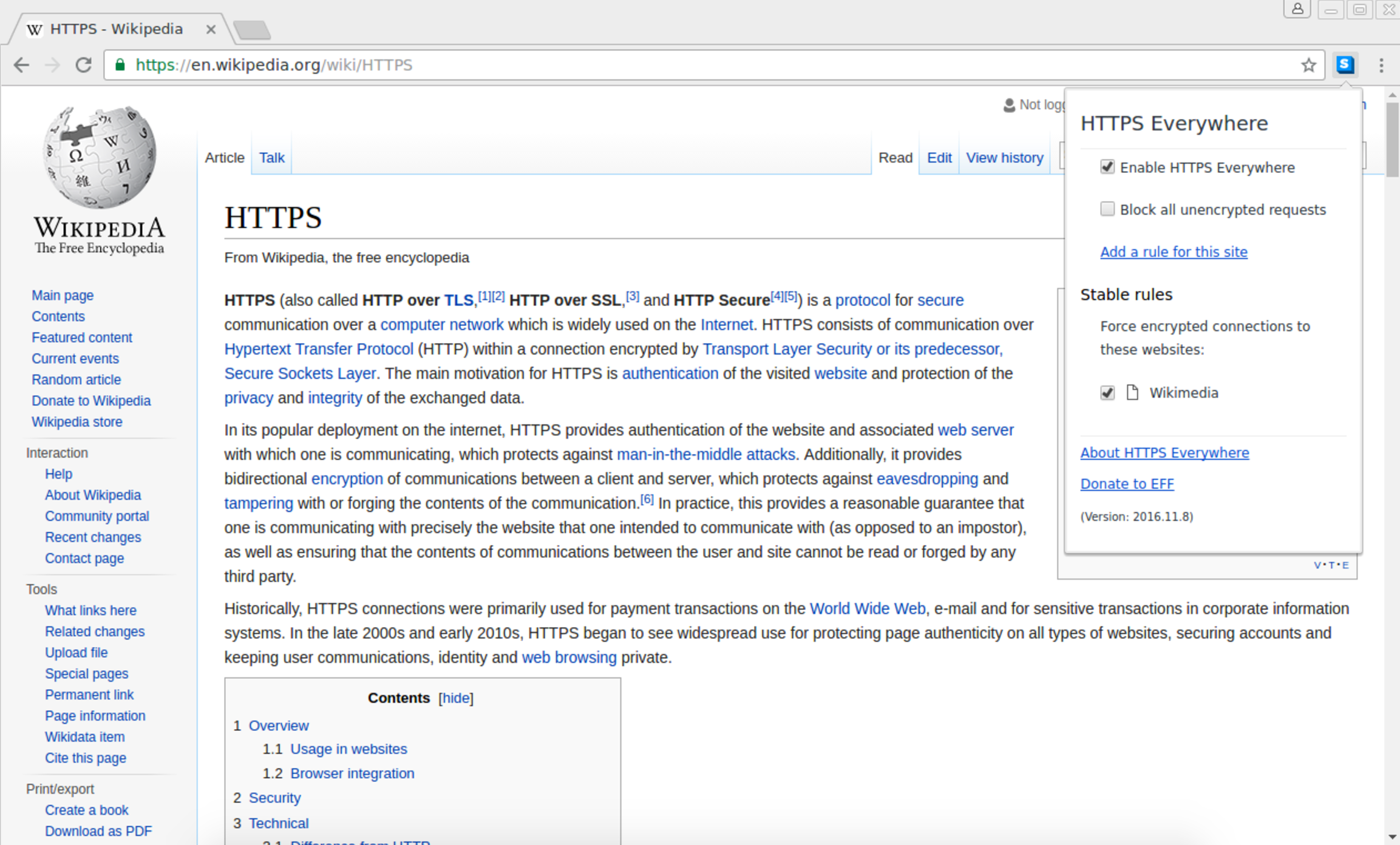The height and width of the screenshot is (845, 1400).
Task: Open the View history tab
Action: click(x=1004, y=158)
